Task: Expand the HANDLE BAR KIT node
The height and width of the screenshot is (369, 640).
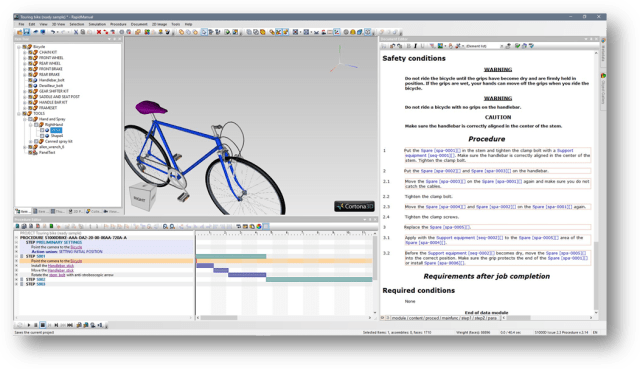Action: click(x=25, y=102)
